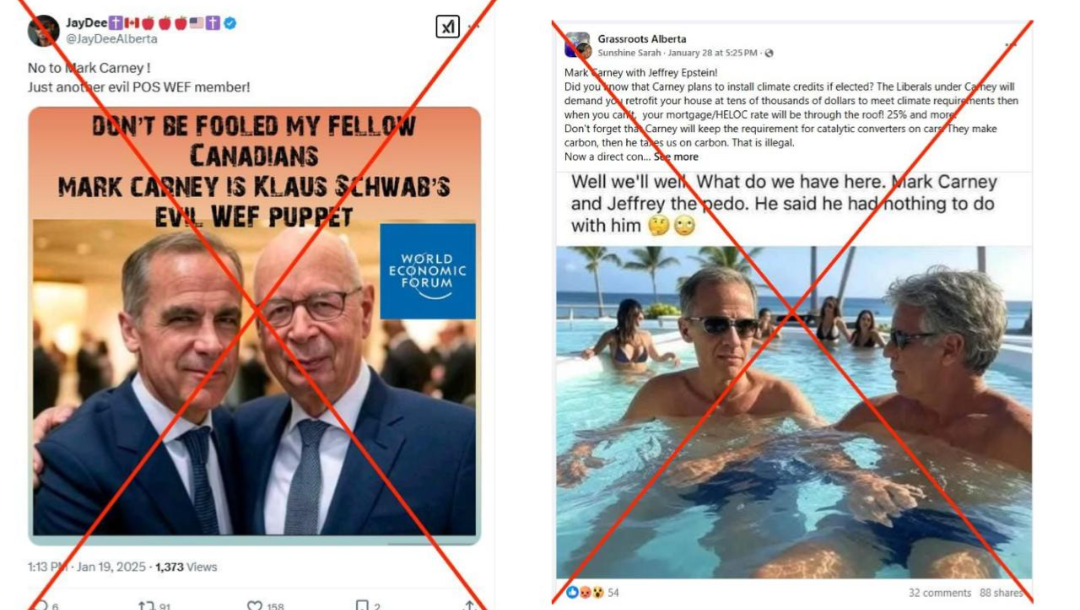Open JayDee's profile avatar
1080x610 pixels.
pyautogui.click(x=43, y=31)
